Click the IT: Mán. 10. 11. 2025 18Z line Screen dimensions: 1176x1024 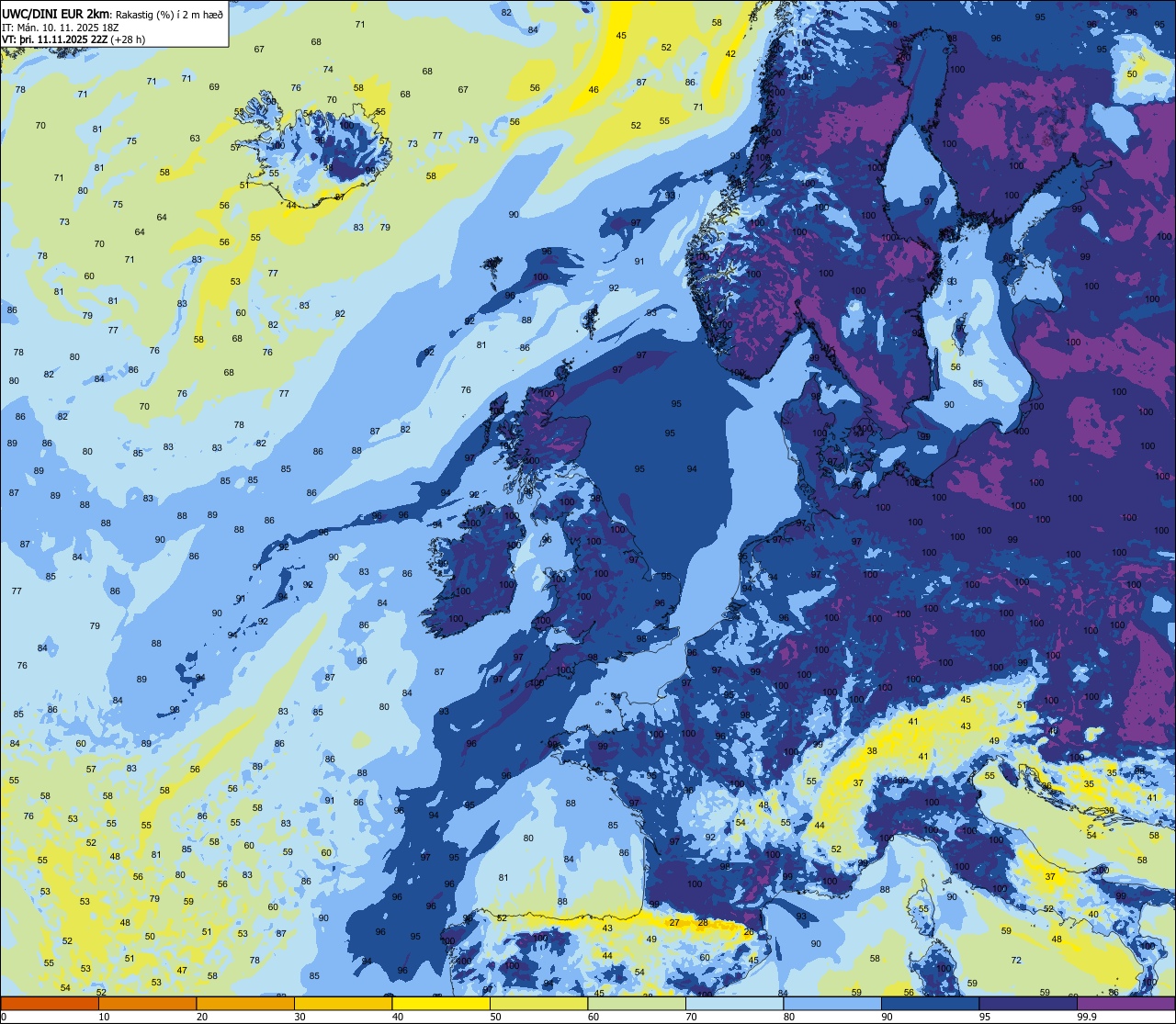[x=62, y=26]
